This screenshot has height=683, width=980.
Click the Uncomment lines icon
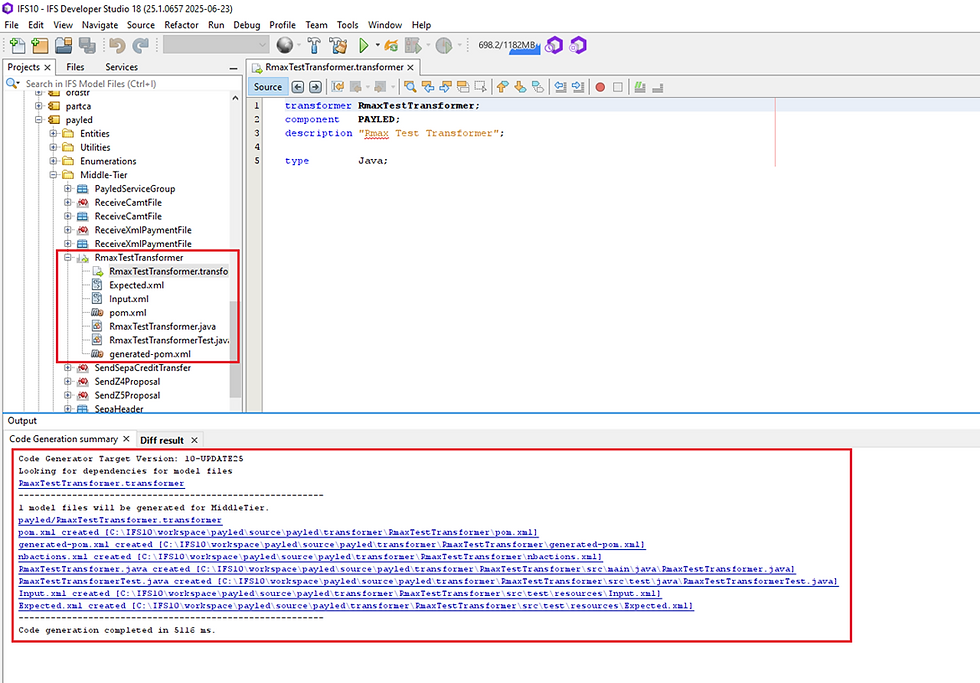click(658, 87)
